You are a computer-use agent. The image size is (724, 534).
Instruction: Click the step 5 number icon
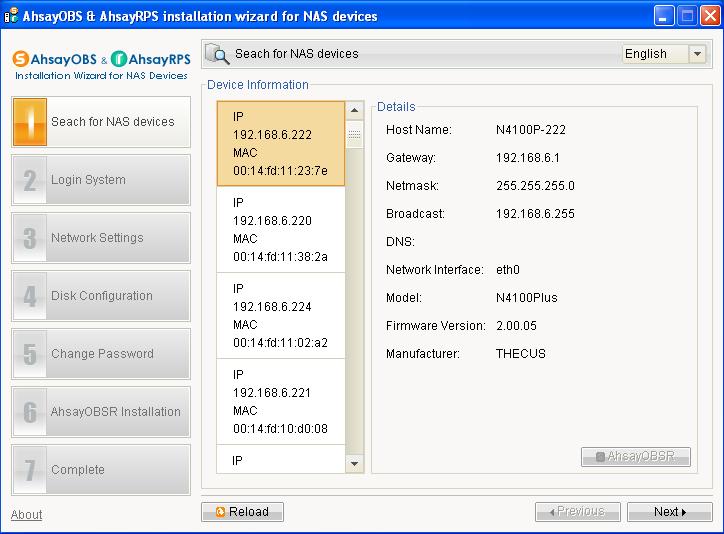click(30, 354)
